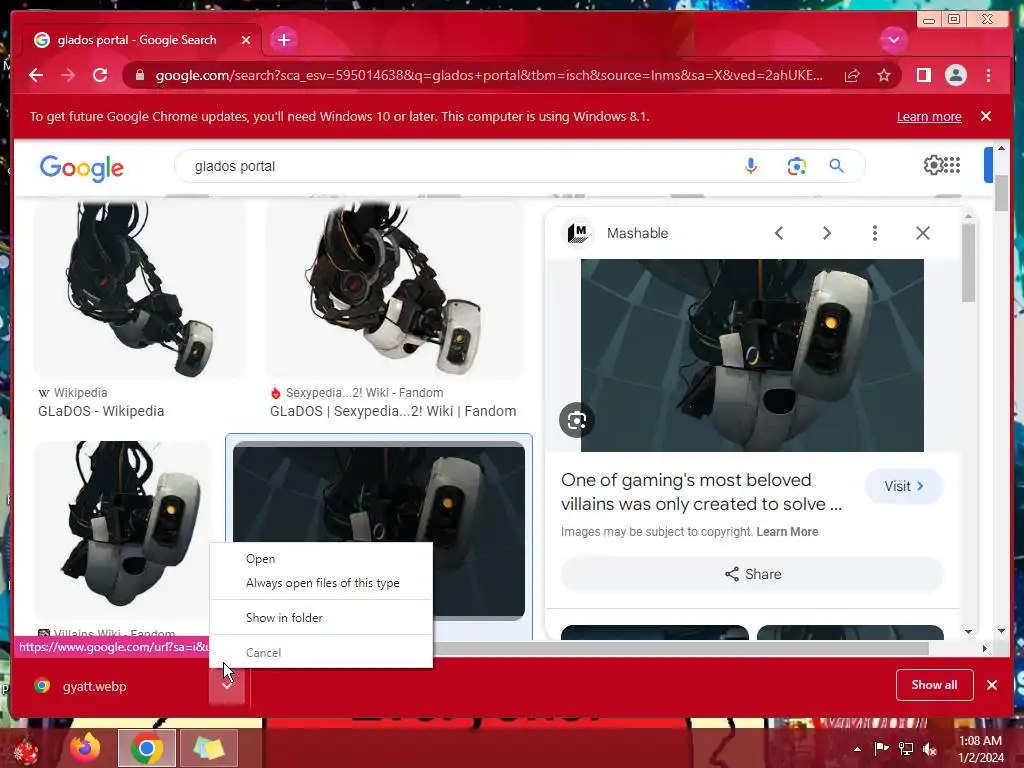Choose Cancel in the download menu

tap(321, 652)
